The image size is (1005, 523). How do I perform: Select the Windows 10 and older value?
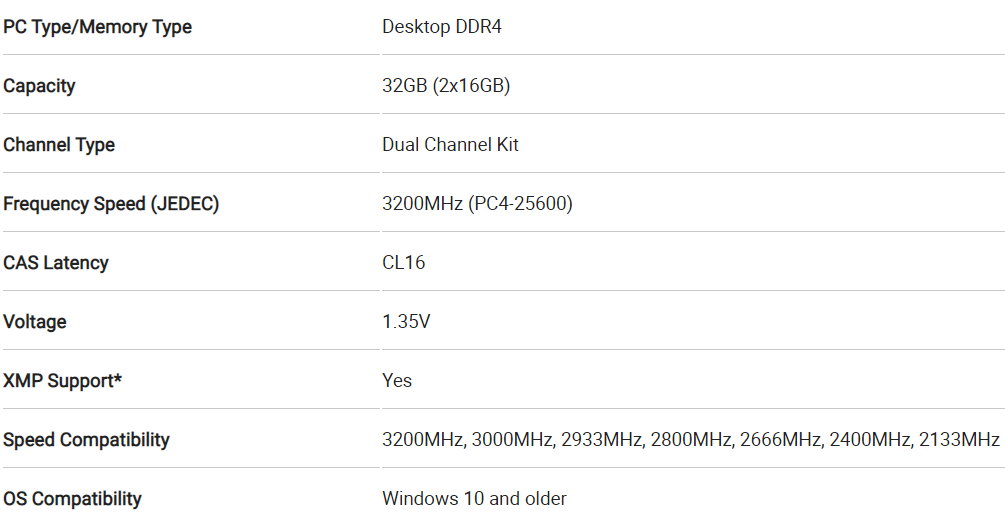click(474, 499)
